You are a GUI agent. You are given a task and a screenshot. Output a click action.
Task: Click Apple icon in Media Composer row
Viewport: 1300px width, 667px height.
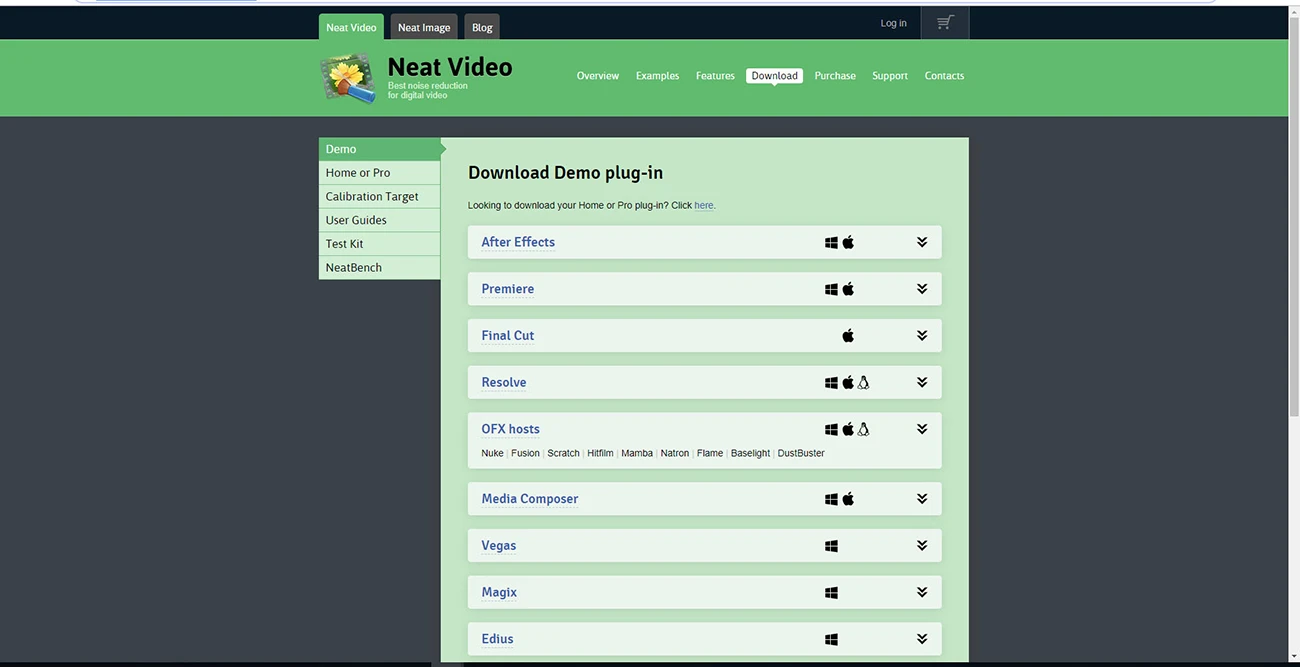pos(848,499)
